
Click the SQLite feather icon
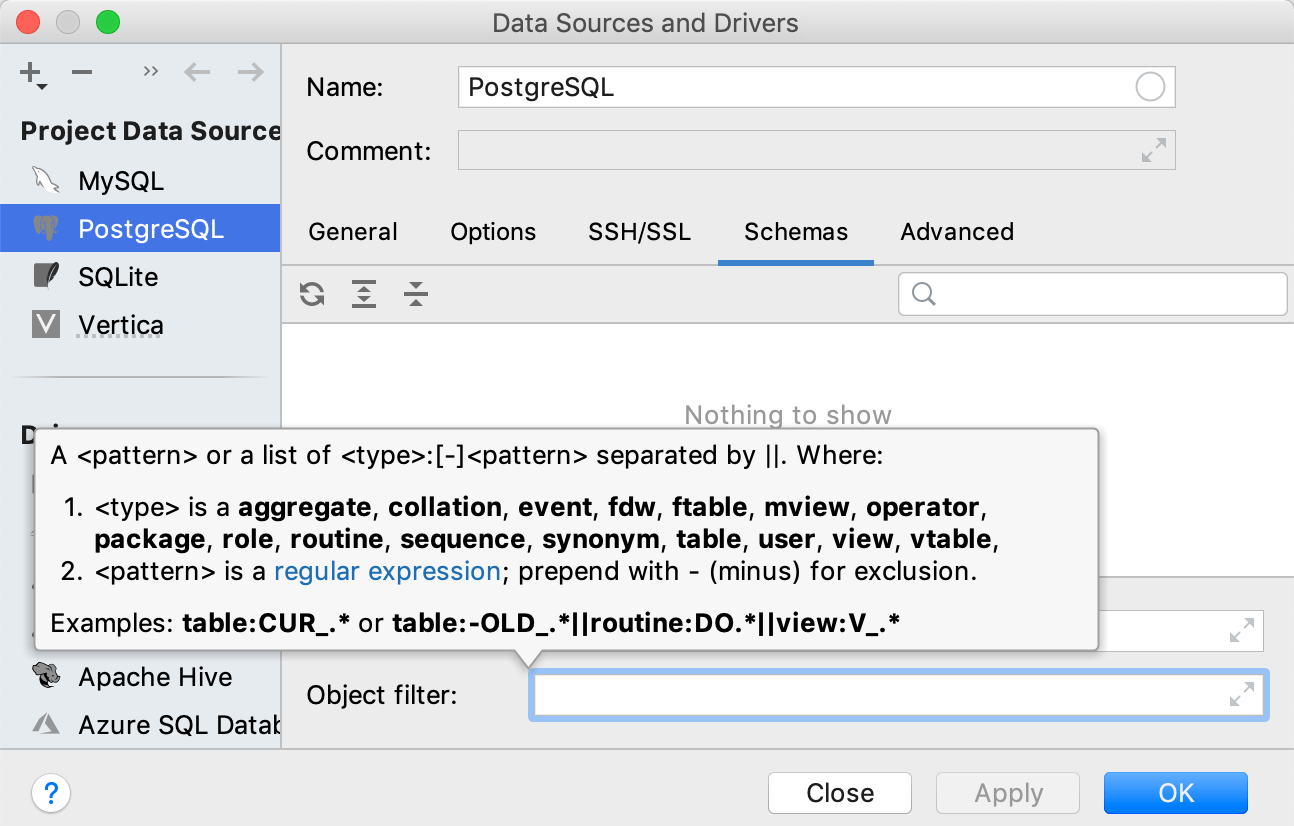(x=45, y=276)
